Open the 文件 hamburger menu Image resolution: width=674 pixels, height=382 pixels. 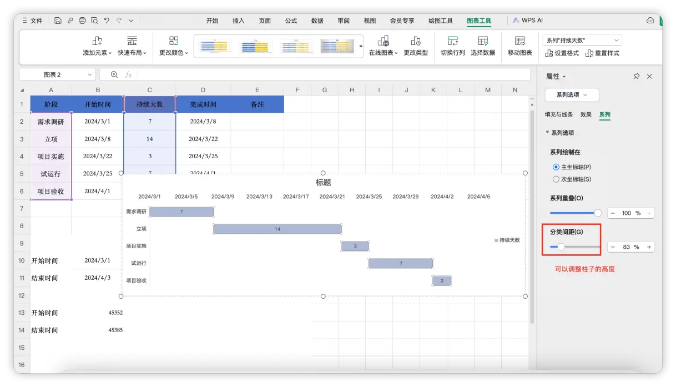32,21
